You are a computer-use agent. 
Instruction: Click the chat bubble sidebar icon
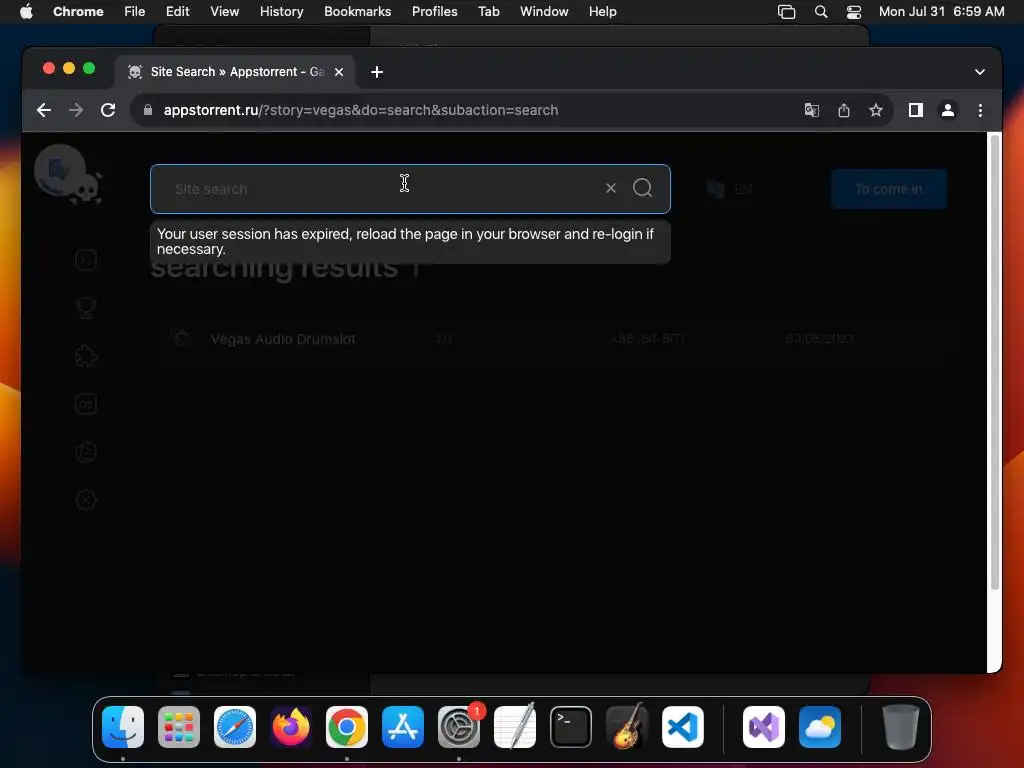click(86, 452)
